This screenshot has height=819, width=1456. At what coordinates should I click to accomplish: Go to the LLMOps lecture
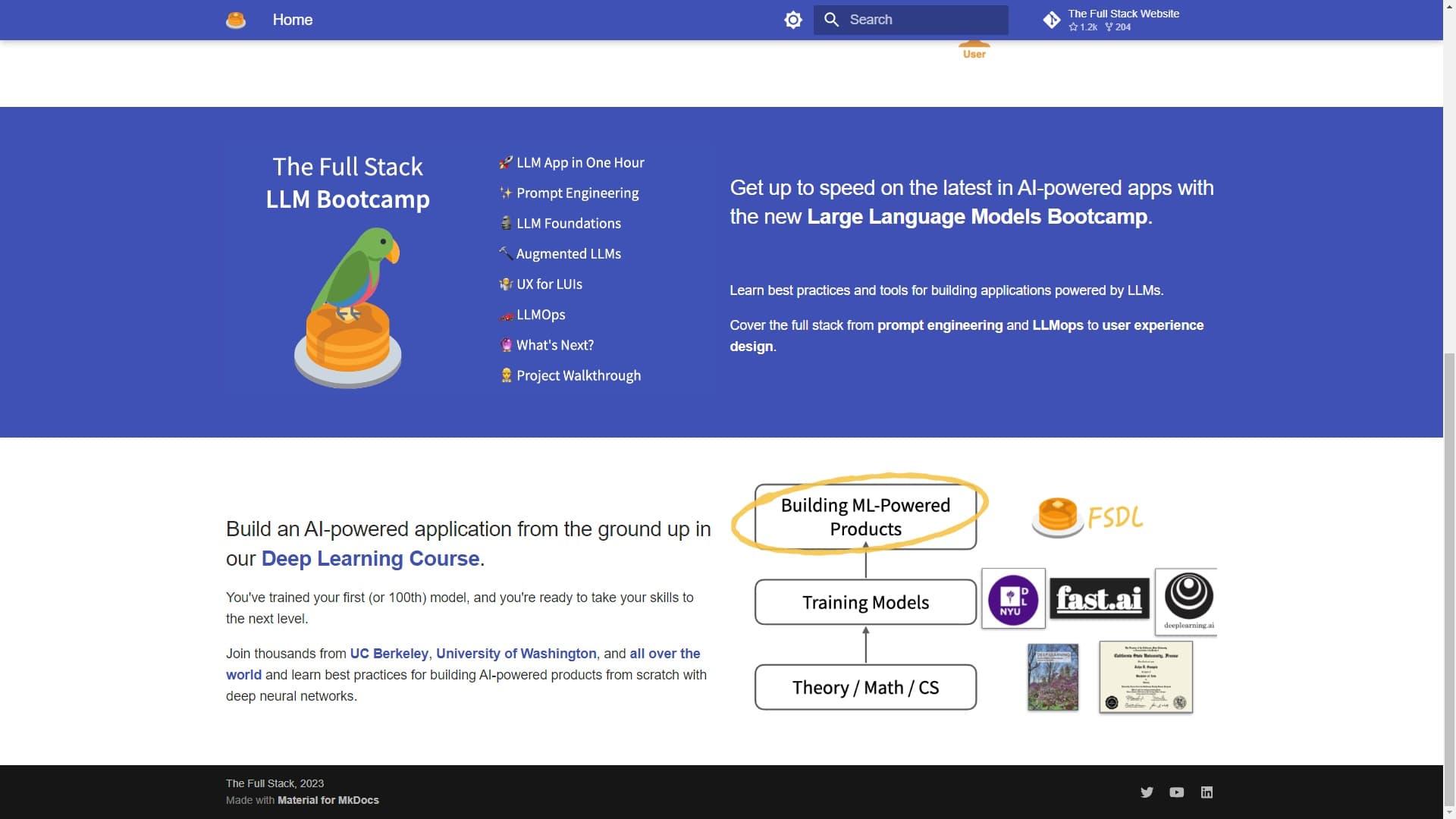541,315
